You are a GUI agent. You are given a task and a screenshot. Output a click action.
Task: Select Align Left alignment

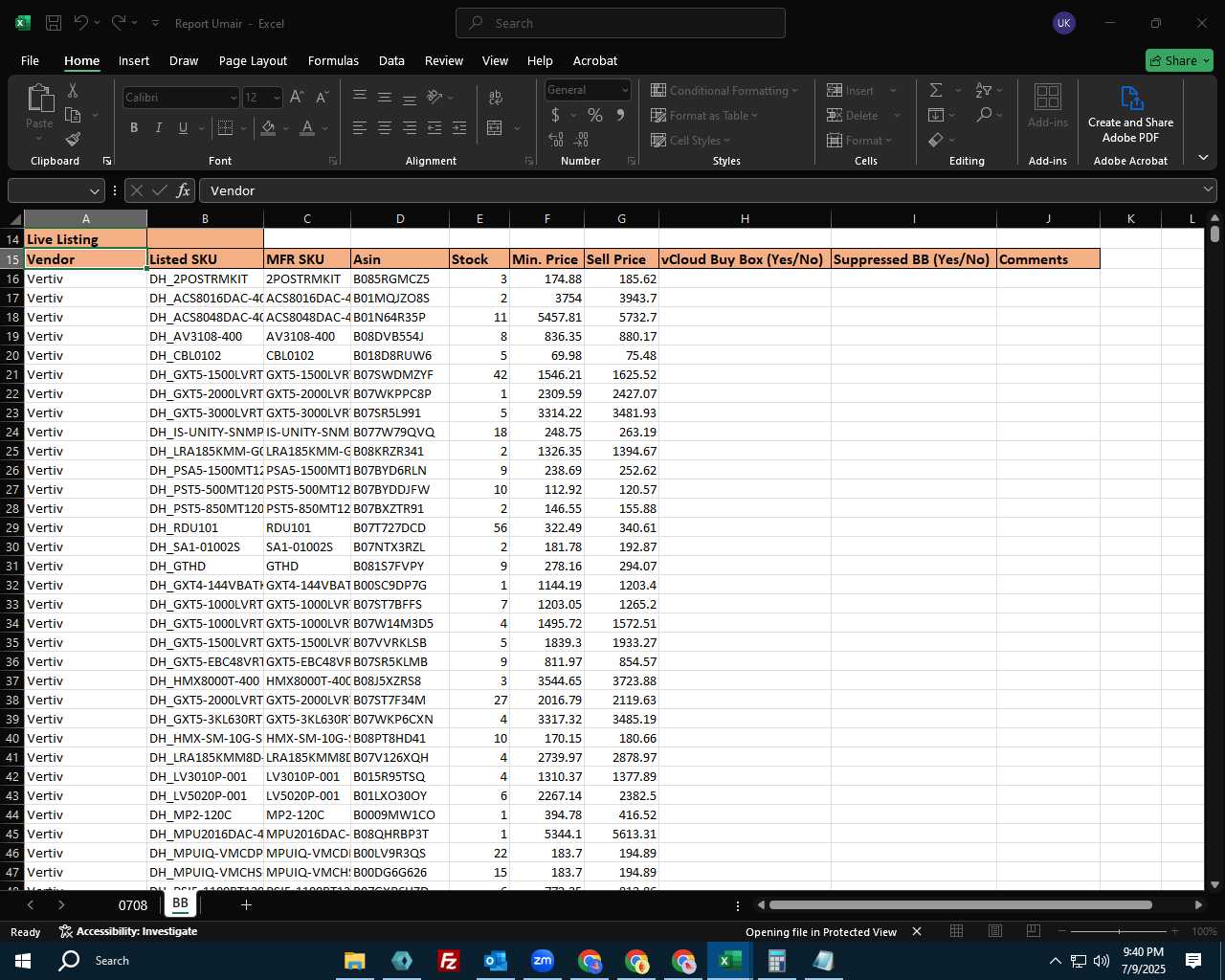click(359, 127)
